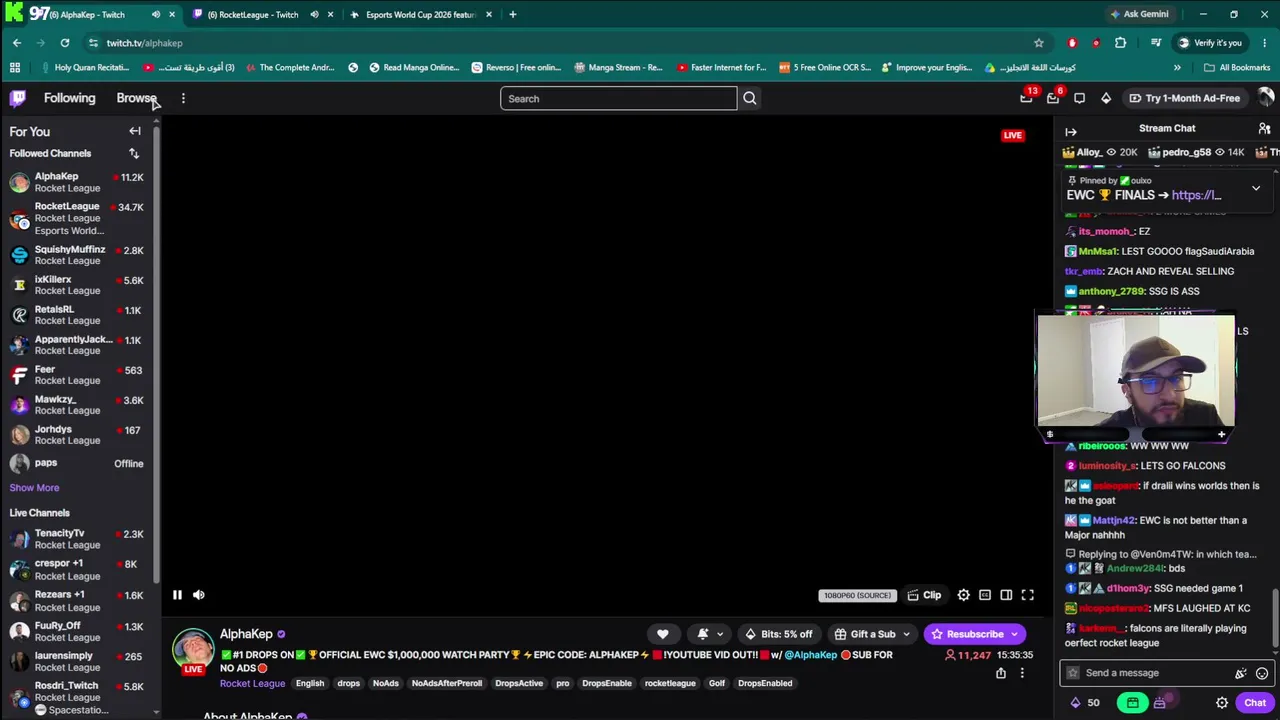This screenshot has width=1280, height=720.
Task: Open the AlphaKep notification bell dropdown
Action: click(x=710, y=634)
